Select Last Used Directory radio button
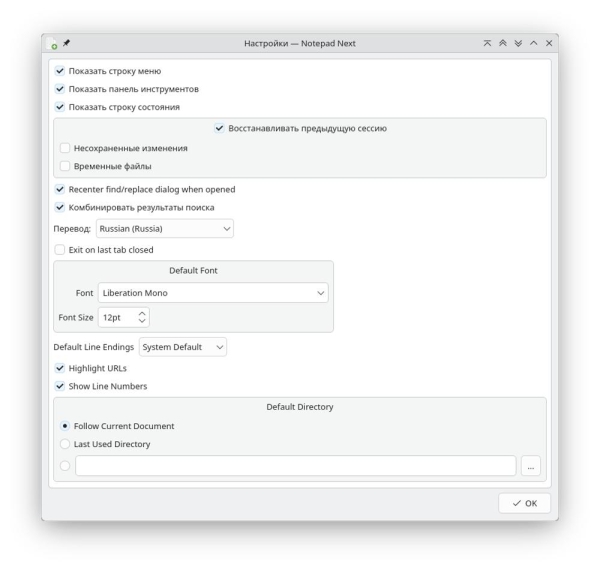This screenshot has width=600, height=570. coord(65,444)
